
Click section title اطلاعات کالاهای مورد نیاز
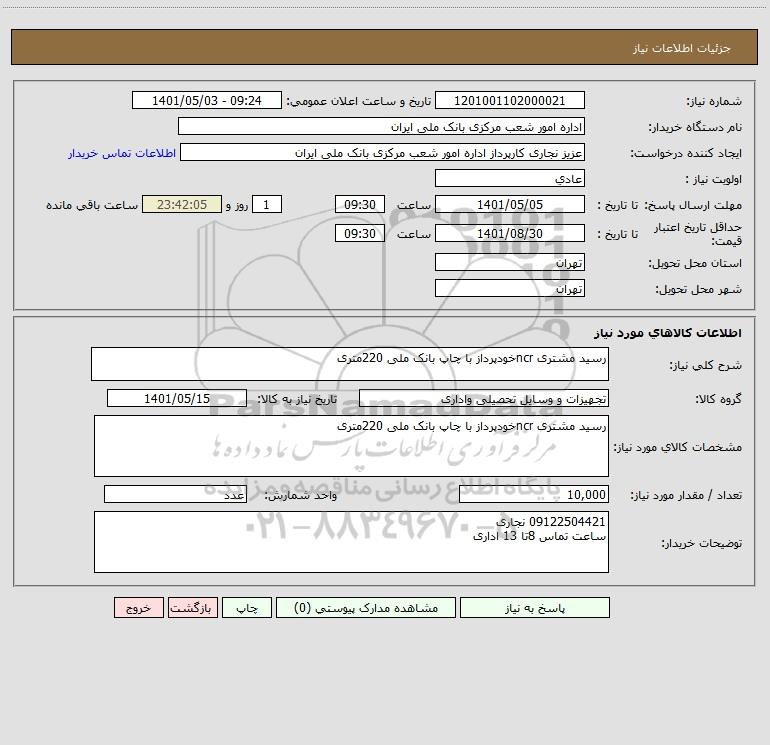click(x=668, y=333)
